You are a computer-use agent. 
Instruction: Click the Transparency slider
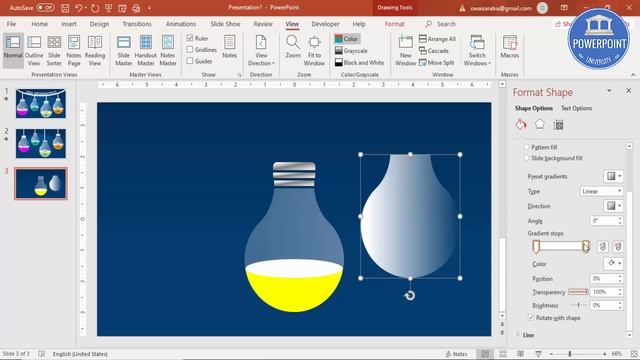pos(578,292)
